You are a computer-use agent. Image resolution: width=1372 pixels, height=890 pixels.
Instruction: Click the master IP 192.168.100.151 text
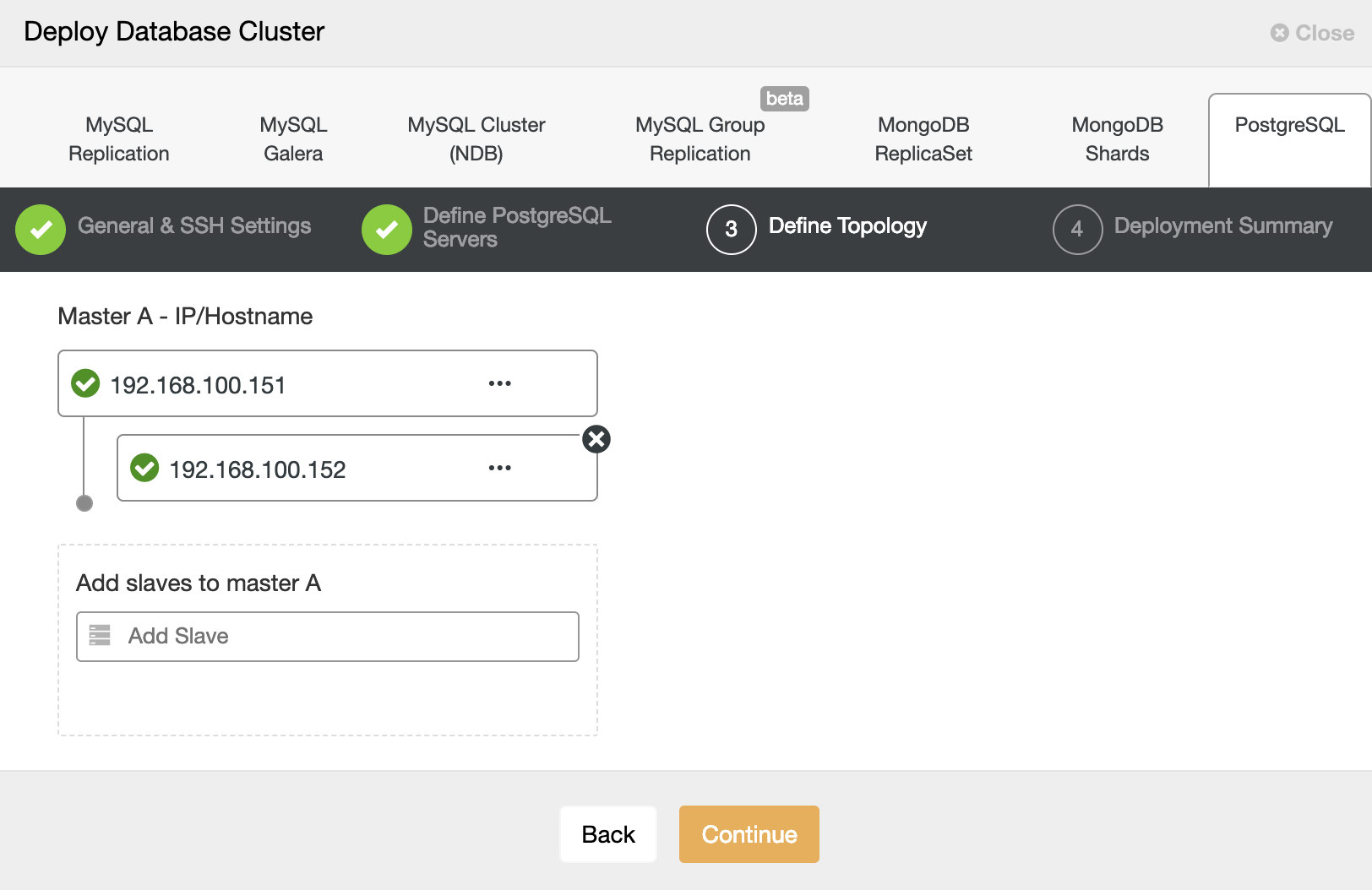pyautogui.click(x=198, y=385)
